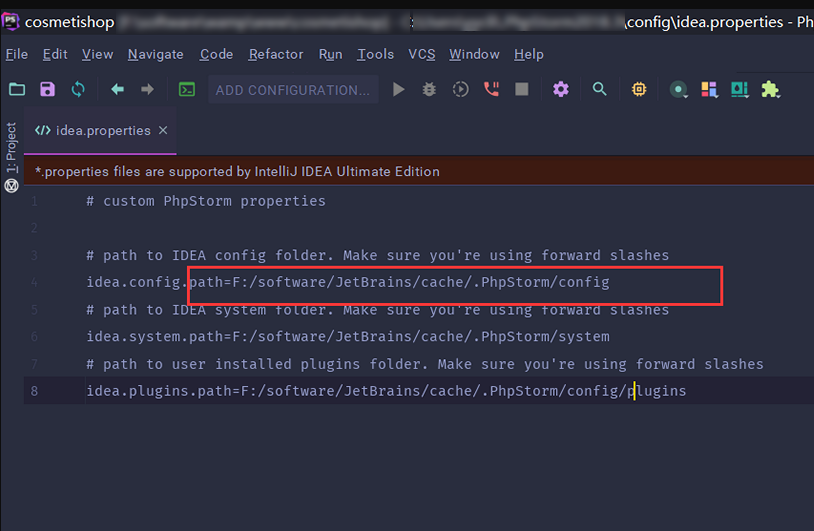Open the Tools menu

pos(375,54)
